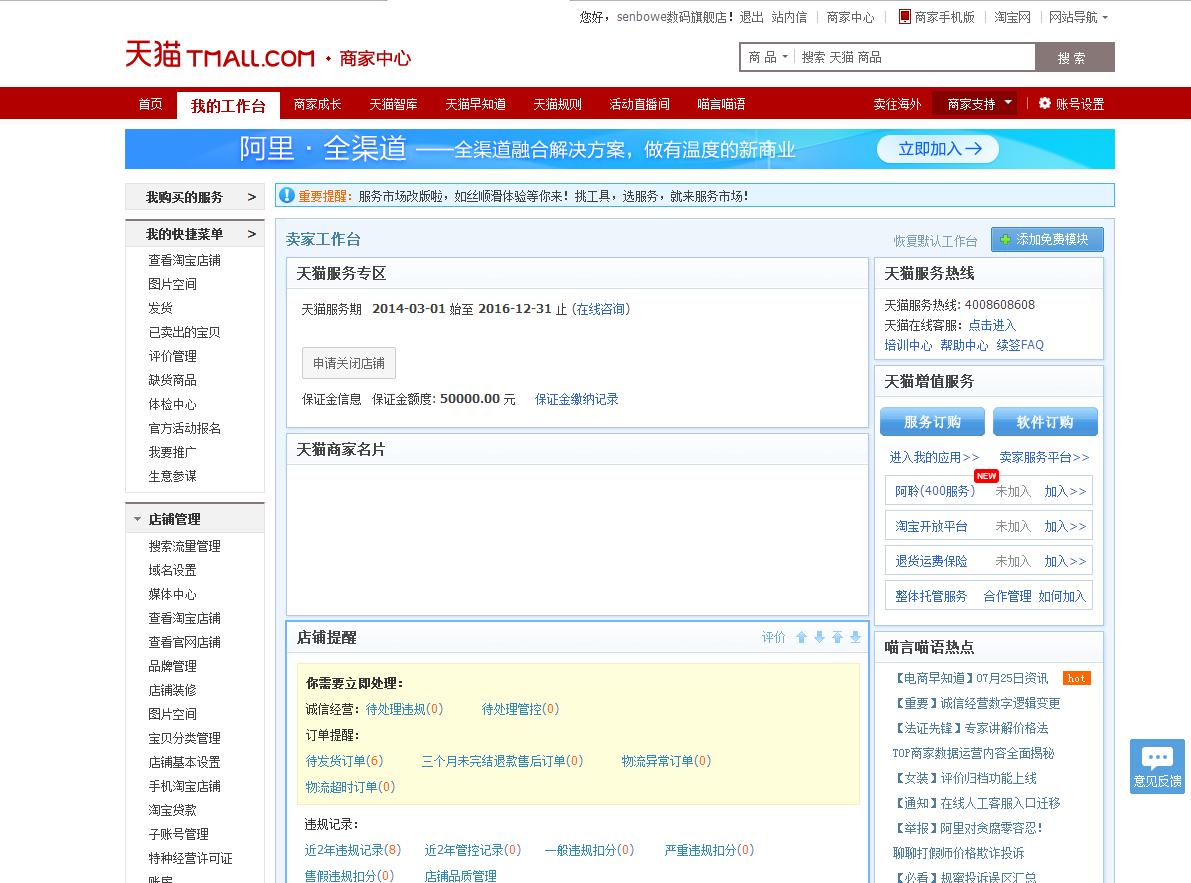
Task: Open 近2年违规记录(8) link
Action: tap(352, 850)
